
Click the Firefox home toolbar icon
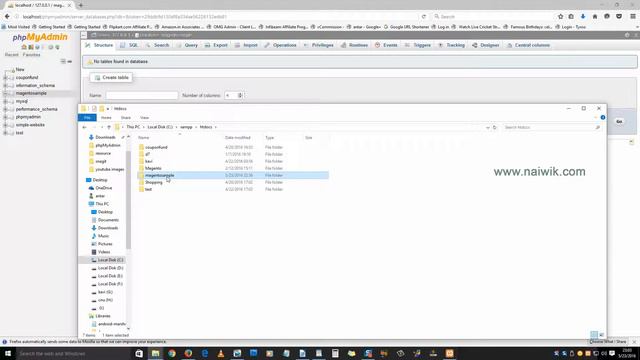pyautogui.click(x=595, y=16)
